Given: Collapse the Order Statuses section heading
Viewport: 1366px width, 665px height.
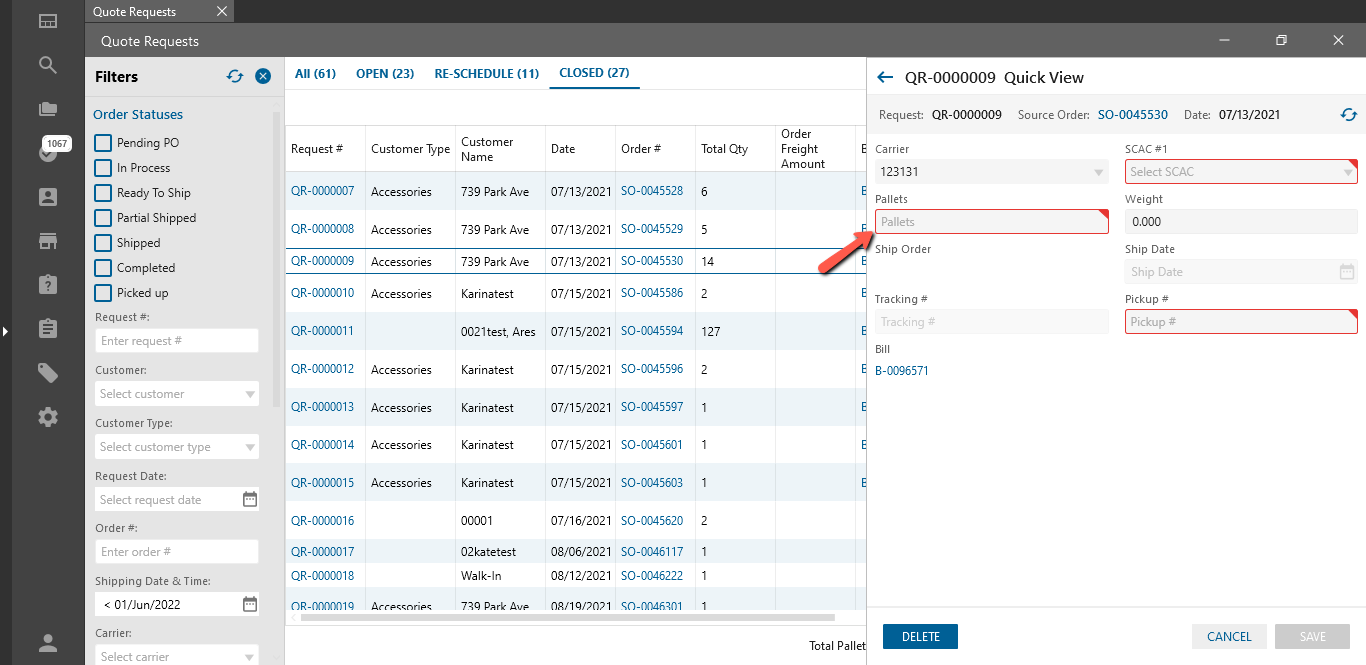Looking at the screenshot, I should (x=138, y=114).
